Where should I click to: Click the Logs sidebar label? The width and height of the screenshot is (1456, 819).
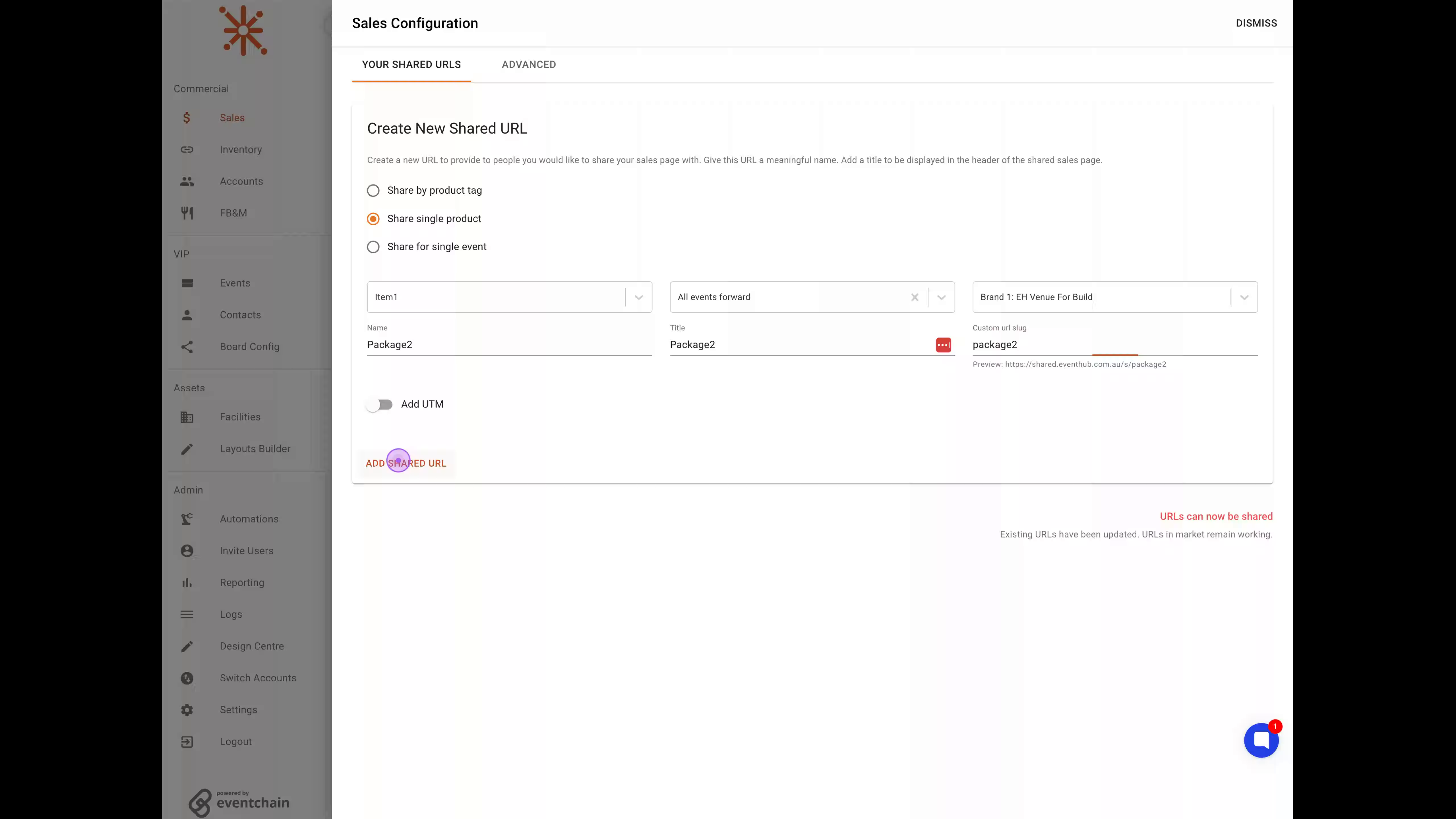point(231,614)
